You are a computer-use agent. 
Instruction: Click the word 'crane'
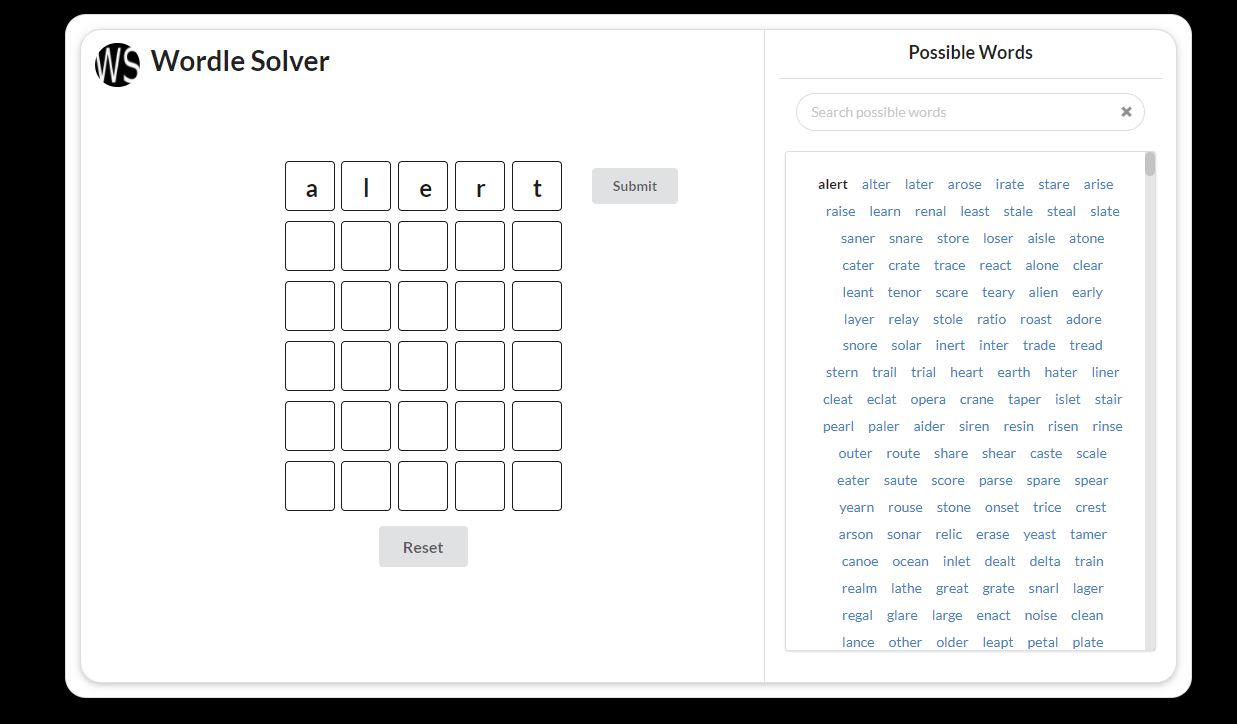coord(976,399)
